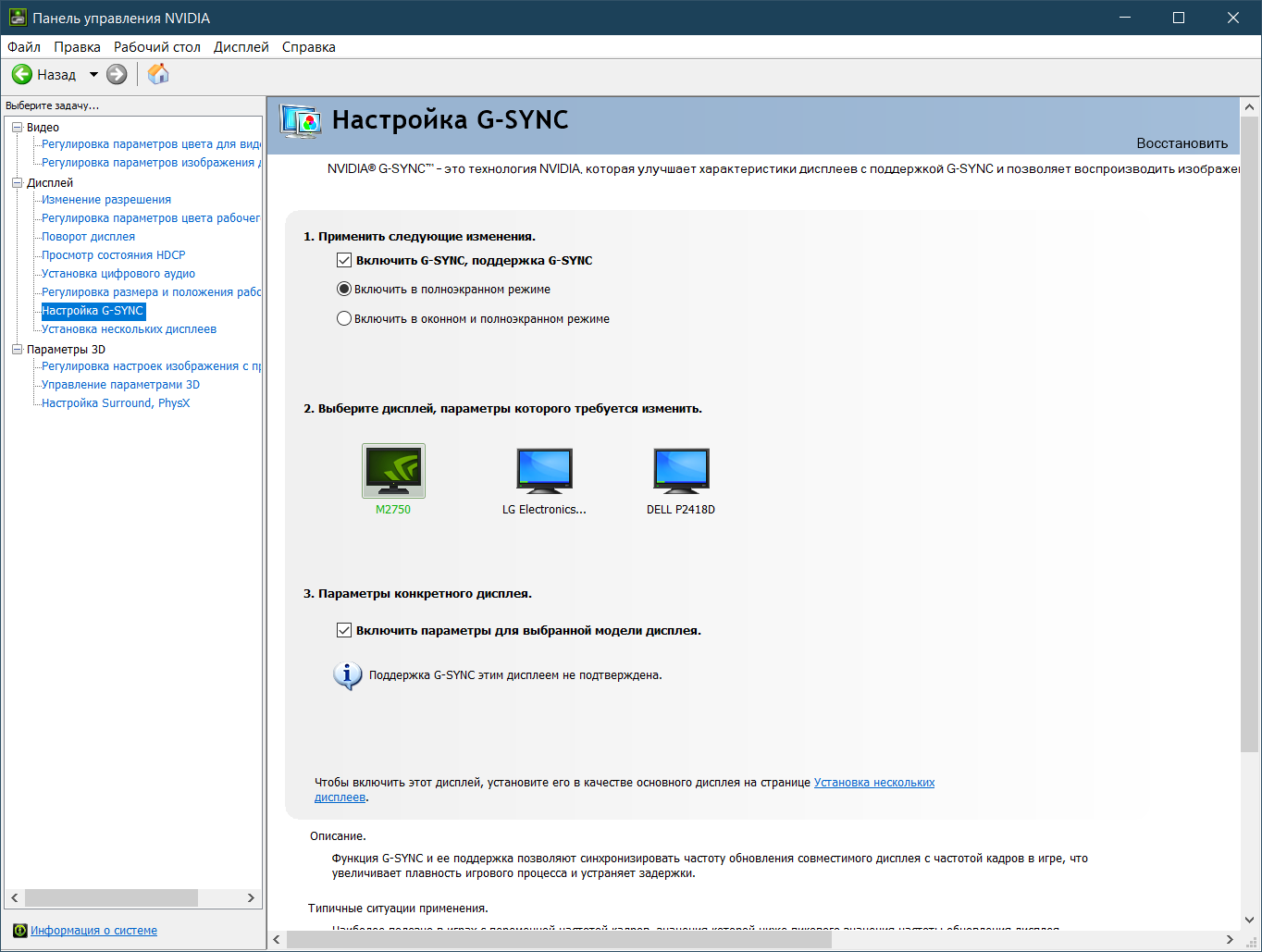Image resolution: width=1262 pixels, height=952 pixels.
Task: Collapse the Дисплей tree node
Action: [x=17, y=183]
